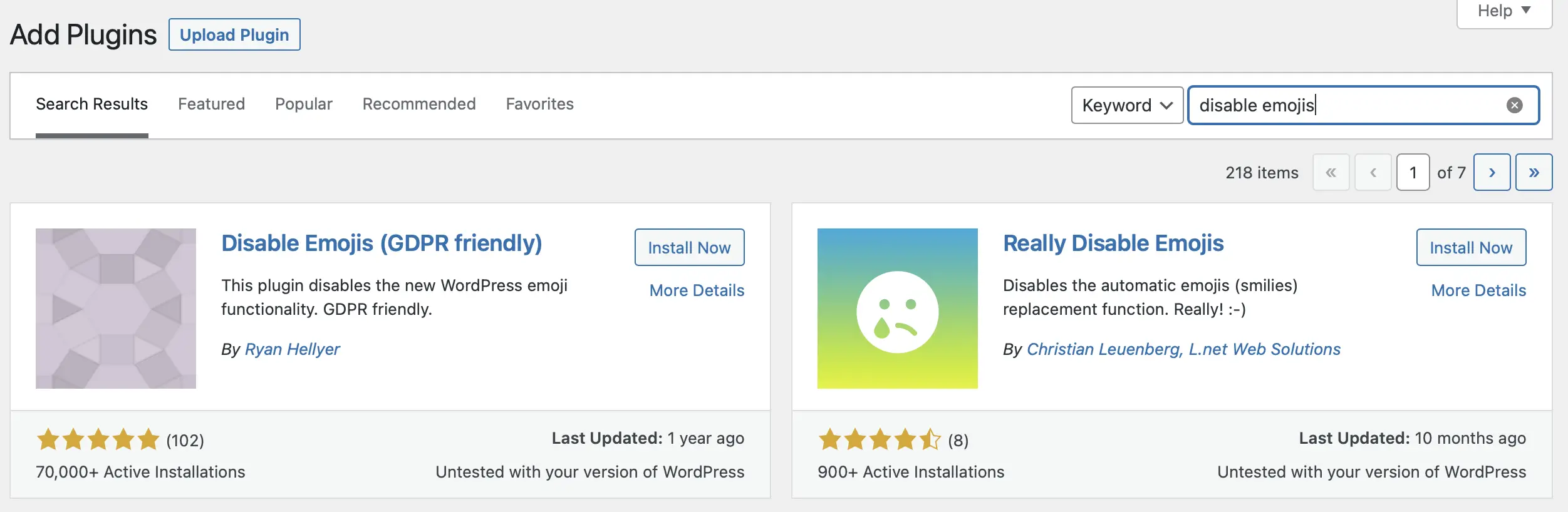Select '70,000+ Active Installations' text
The height and width of the screenshot is (512, 1568).
pos(140,472)
